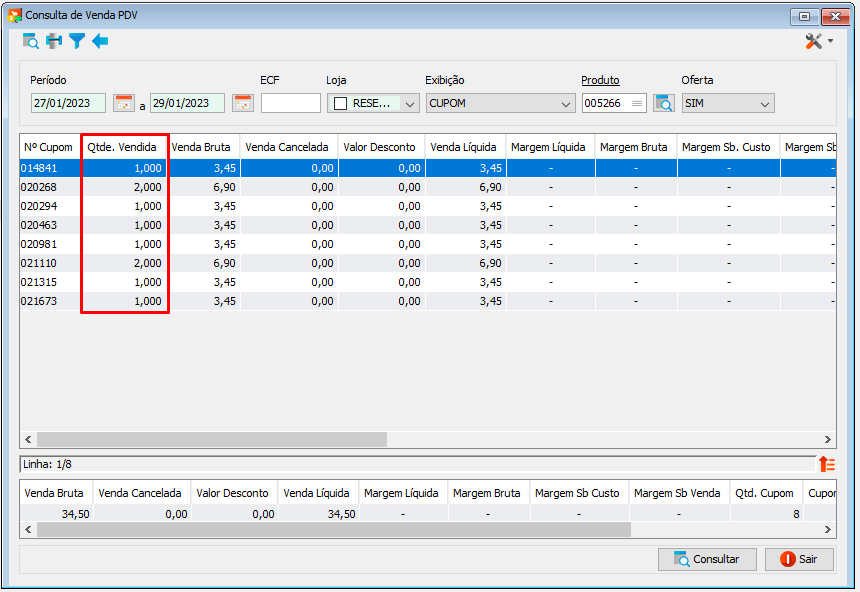Click the Sair button
The height and width of the screenshot is (592, 860).
tap(800, 559)
